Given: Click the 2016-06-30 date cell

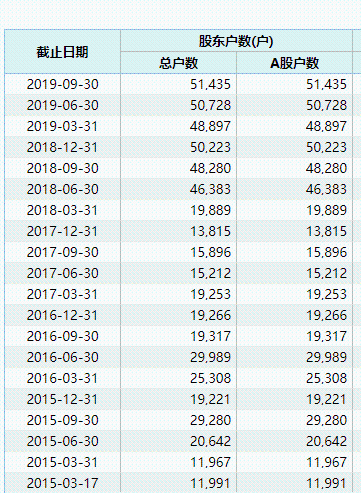Looking at the screenshot, I should (62, 357).
